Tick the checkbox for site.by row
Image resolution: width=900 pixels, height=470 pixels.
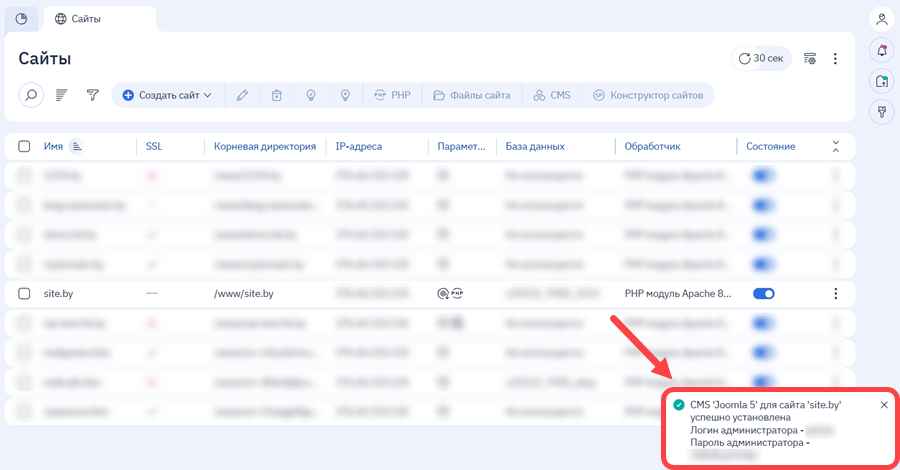[24, 294]
